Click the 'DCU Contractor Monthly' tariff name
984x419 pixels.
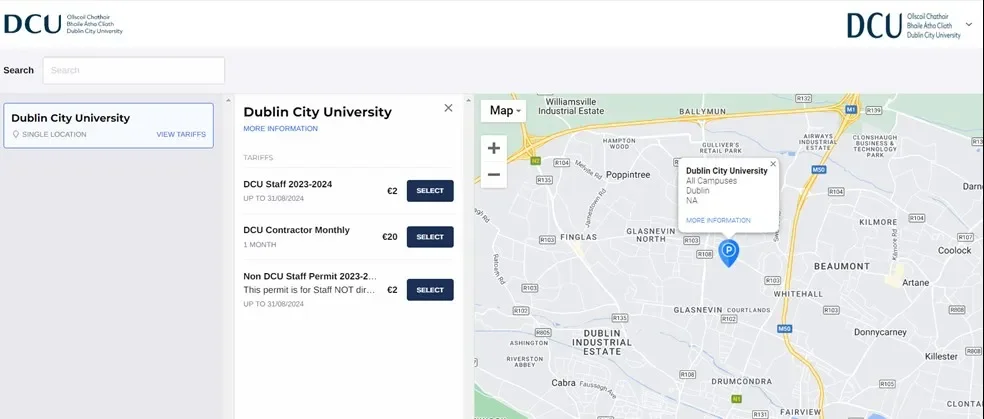(x=296, y=230)
